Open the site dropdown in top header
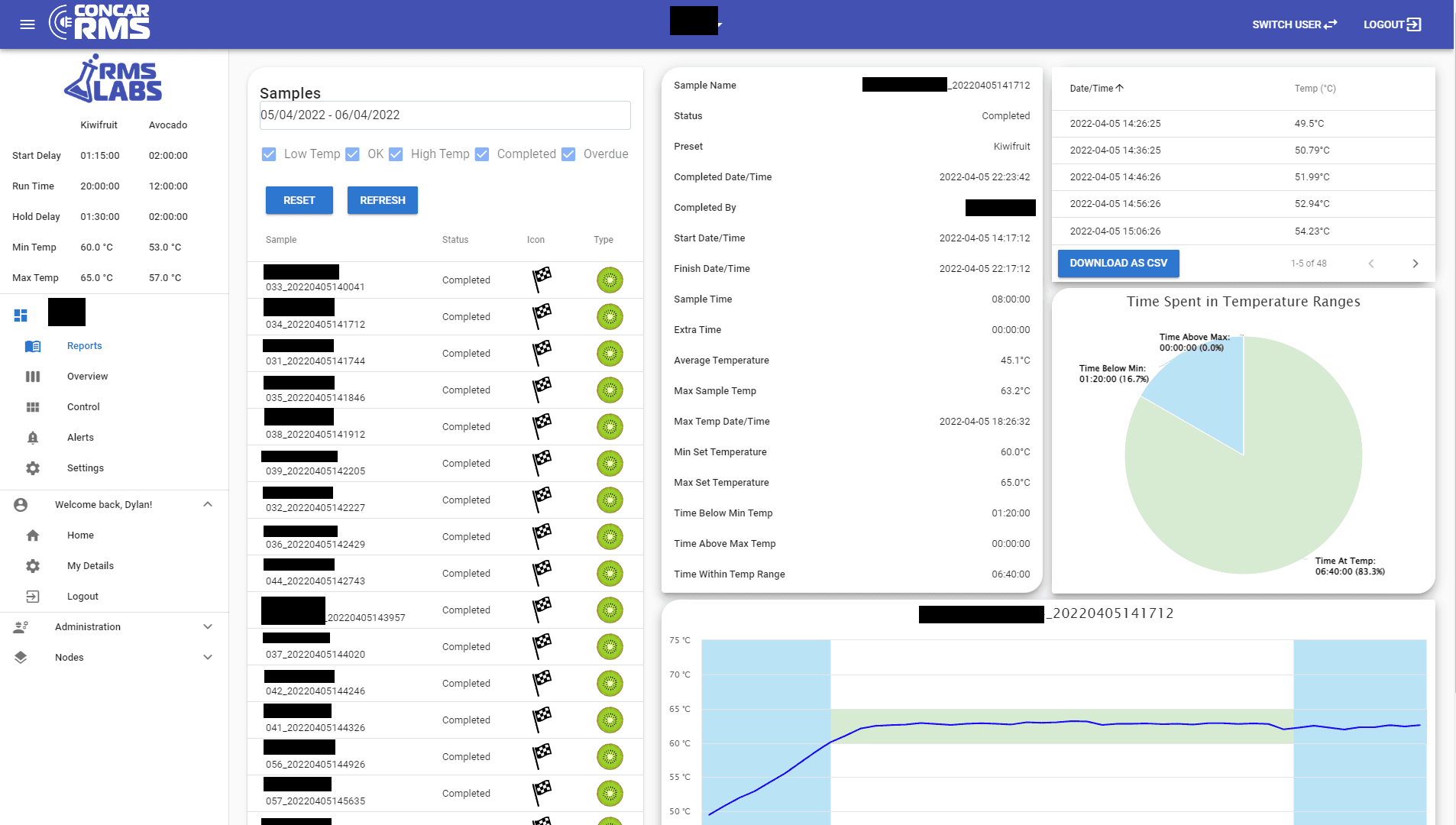 696,22
